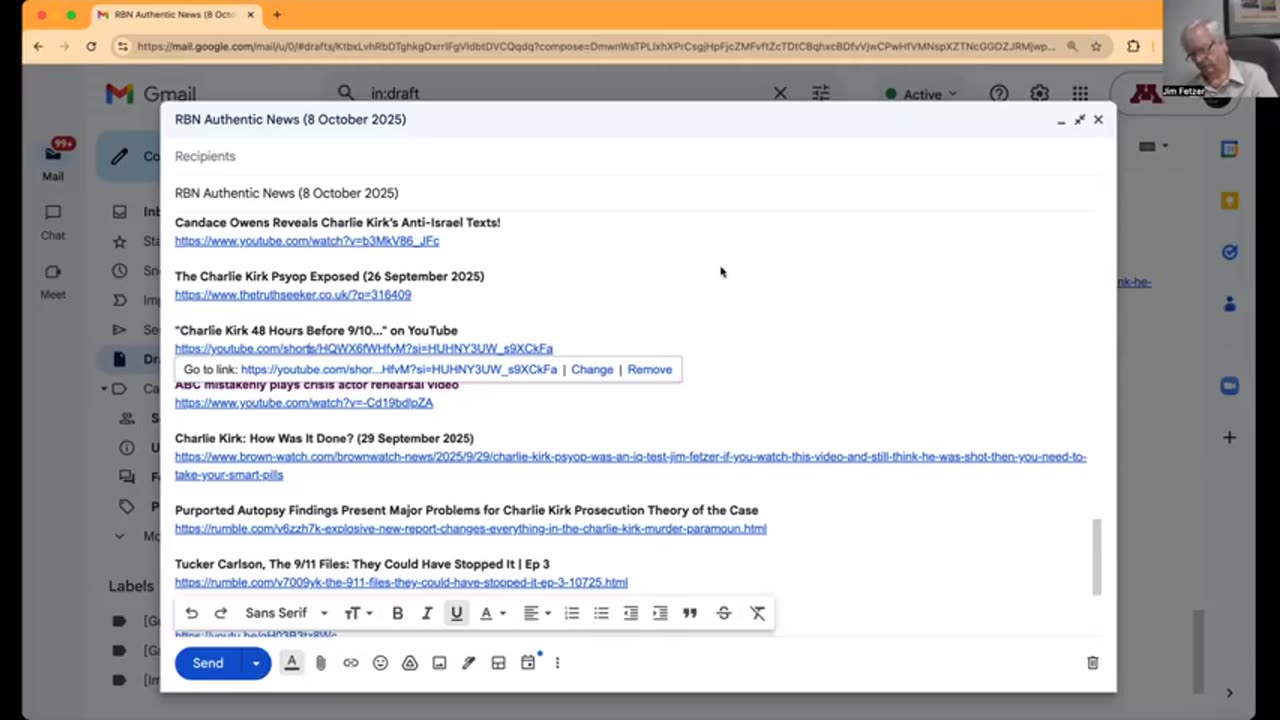Toggle strikethrough formatting
The height and width of the screenshot is (720, 1280).
tap(724, 613)
